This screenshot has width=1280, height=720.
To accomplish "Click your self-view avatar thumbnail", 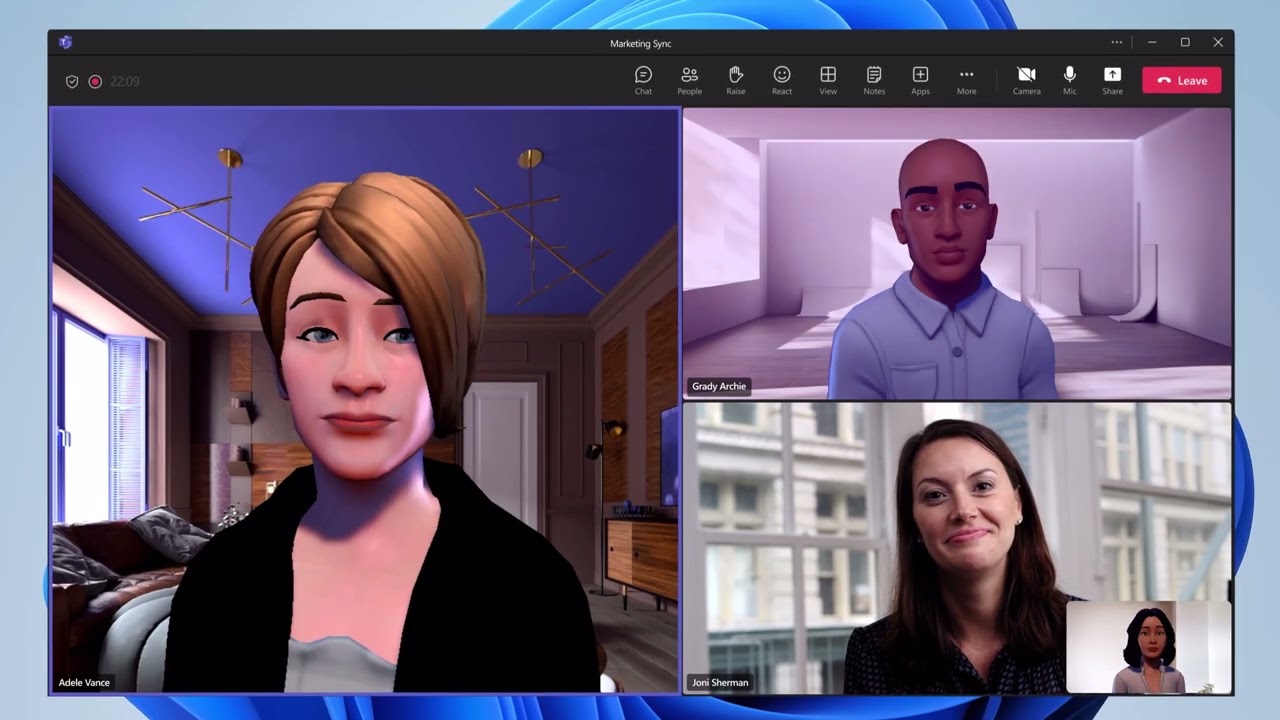I will (1149, 647).
